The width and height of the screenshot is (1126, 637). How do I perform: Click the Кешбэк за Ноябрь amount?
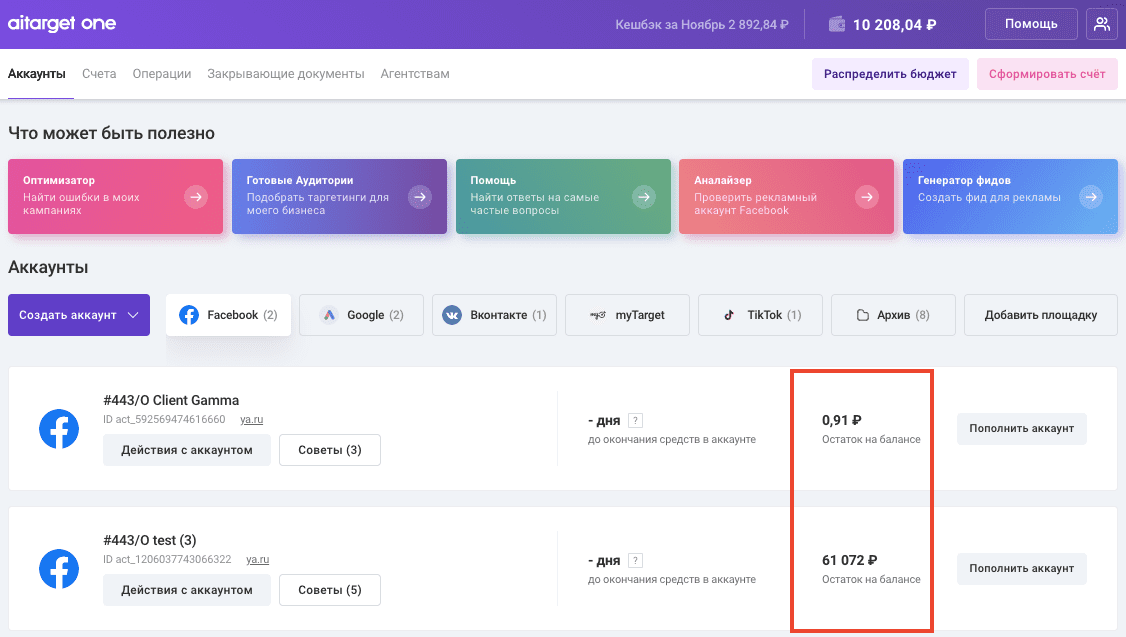click(x=702, y=24)
